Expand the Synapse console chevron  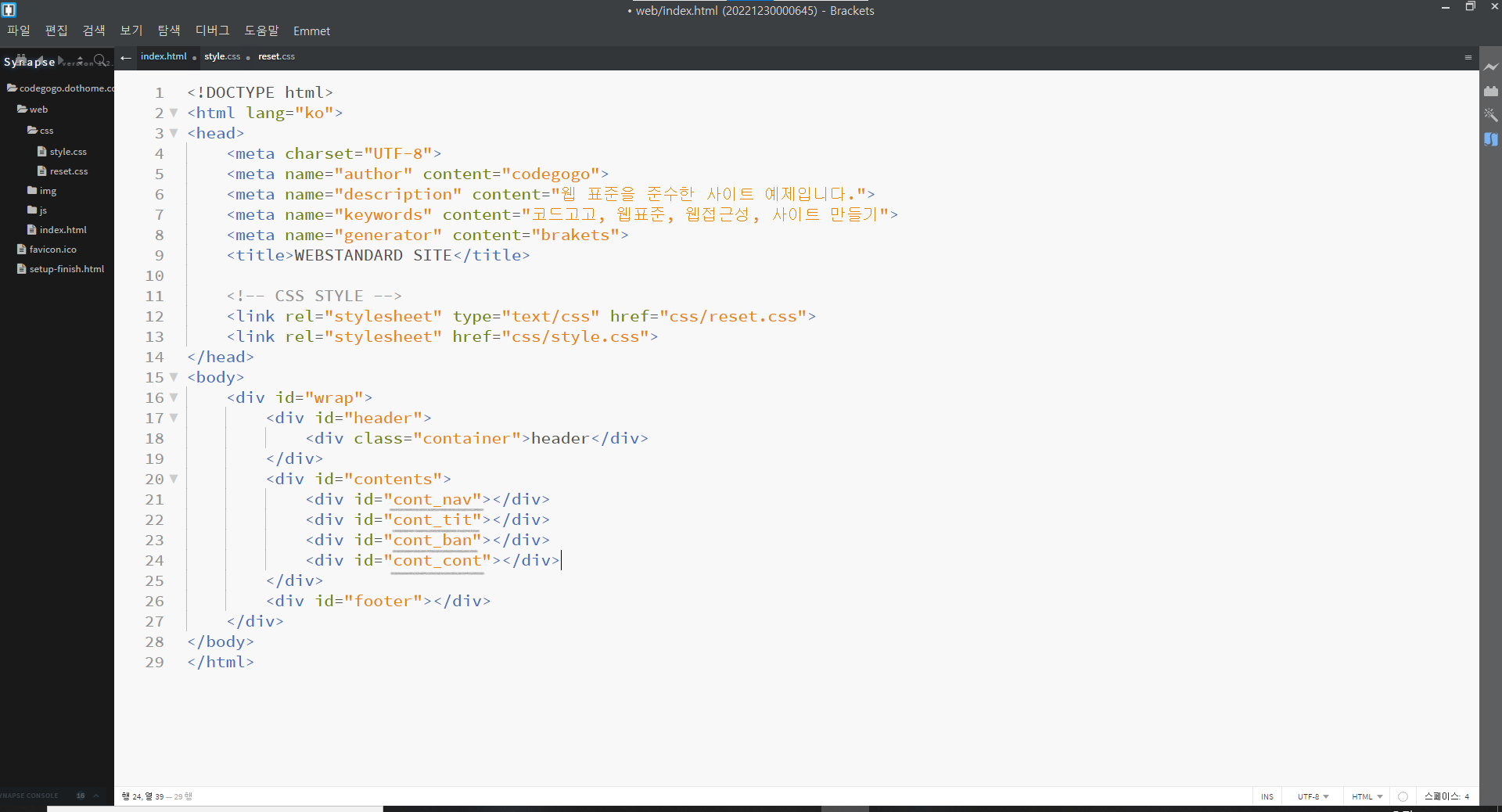(x=96, y=796)
